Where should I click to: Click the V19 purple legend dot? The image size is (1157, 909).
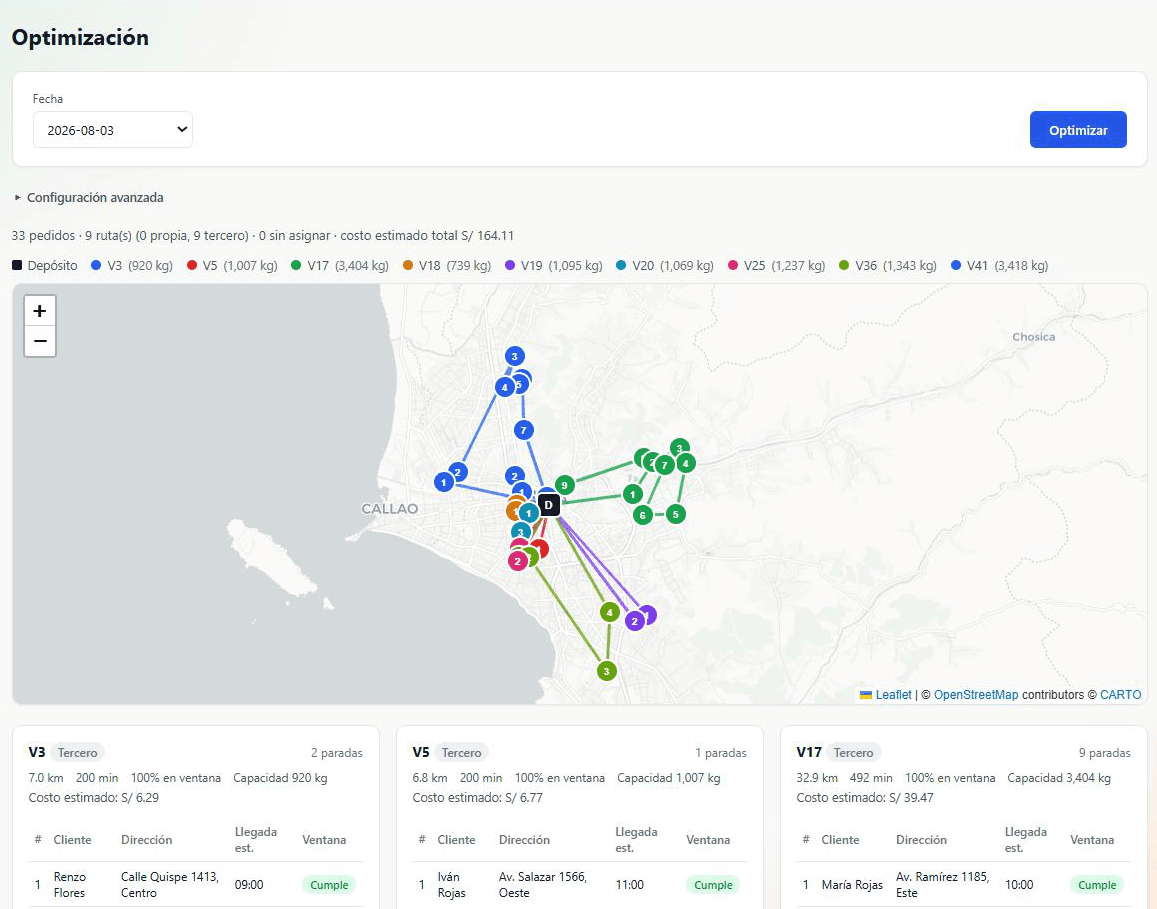510,265
